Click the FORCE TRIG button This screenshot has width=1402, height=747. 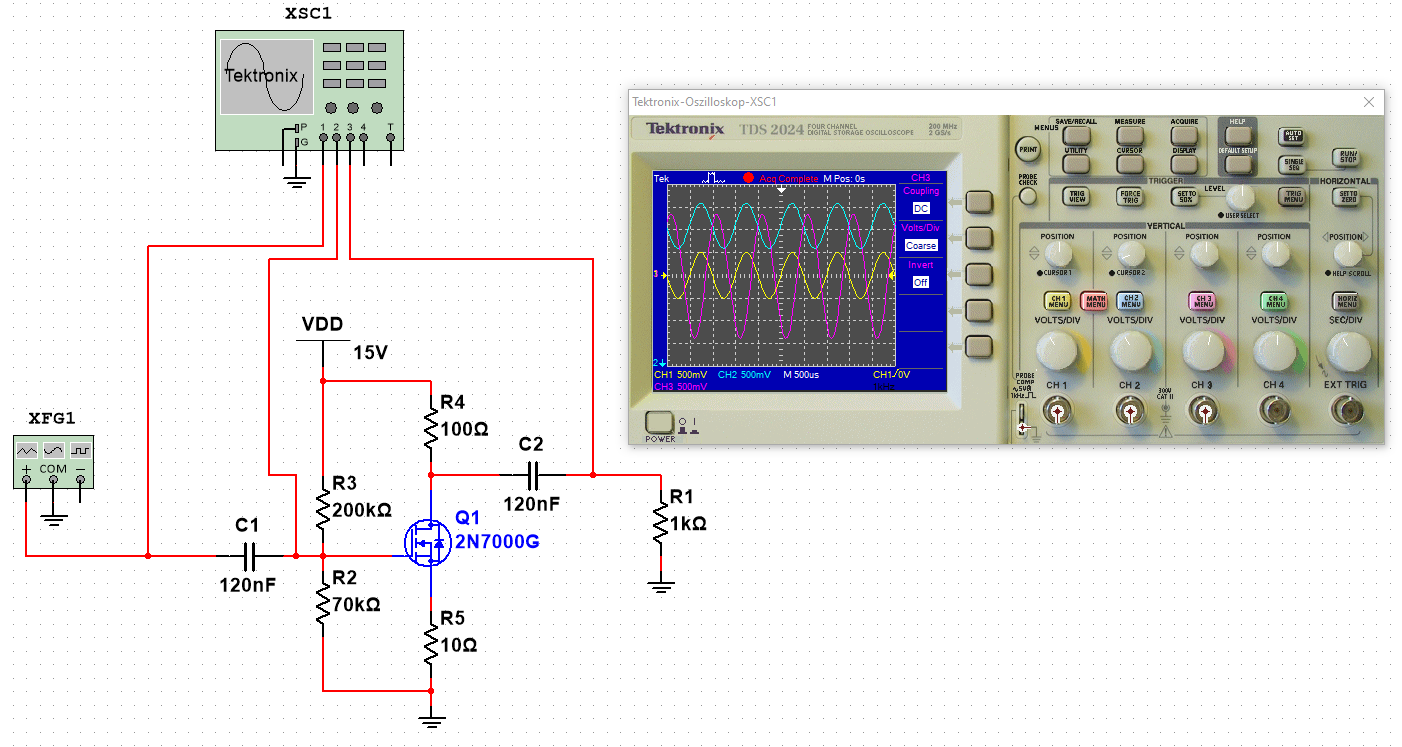click(1130, 196)
